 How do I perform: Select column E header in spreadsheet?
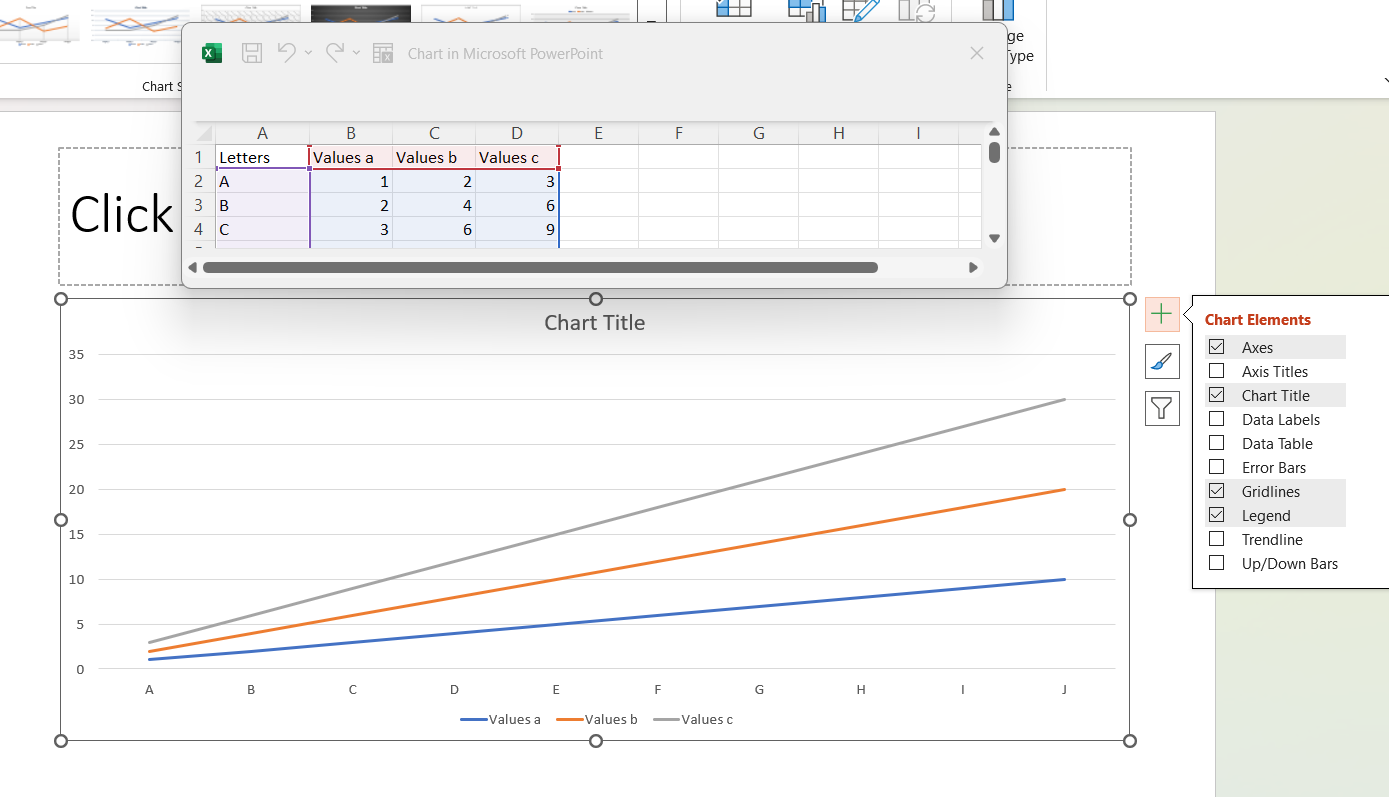click(598, 133)
